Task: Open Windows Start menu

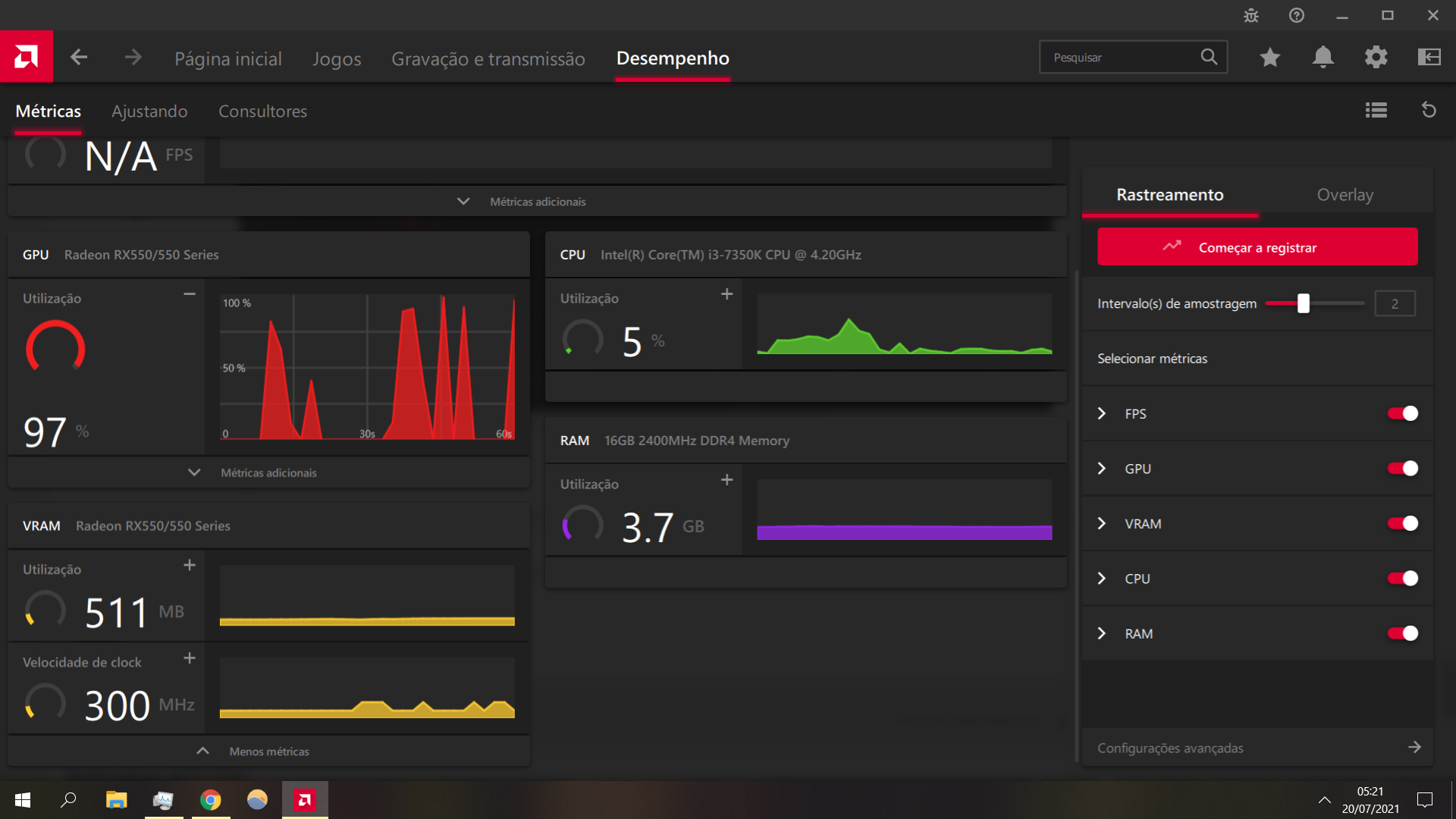Action: tap(23, 800)
